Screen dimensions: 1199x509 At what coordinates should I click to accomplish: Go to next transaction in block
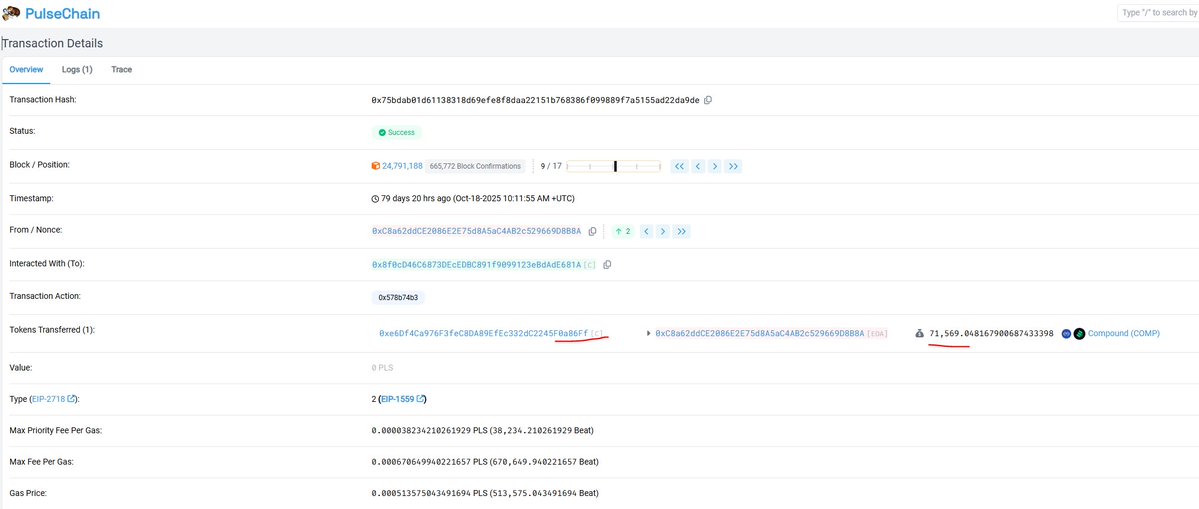[715, 166]
